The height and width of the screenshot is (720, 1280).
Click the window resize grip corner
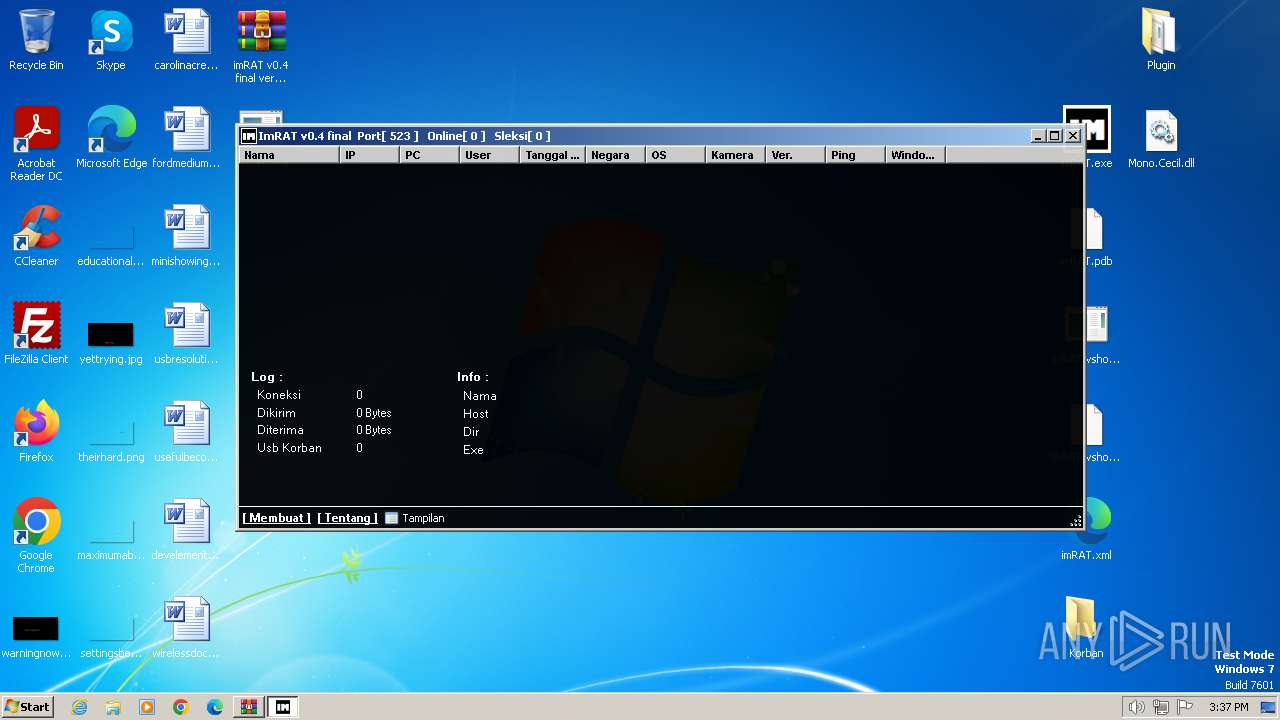(x=1076, y=520)
